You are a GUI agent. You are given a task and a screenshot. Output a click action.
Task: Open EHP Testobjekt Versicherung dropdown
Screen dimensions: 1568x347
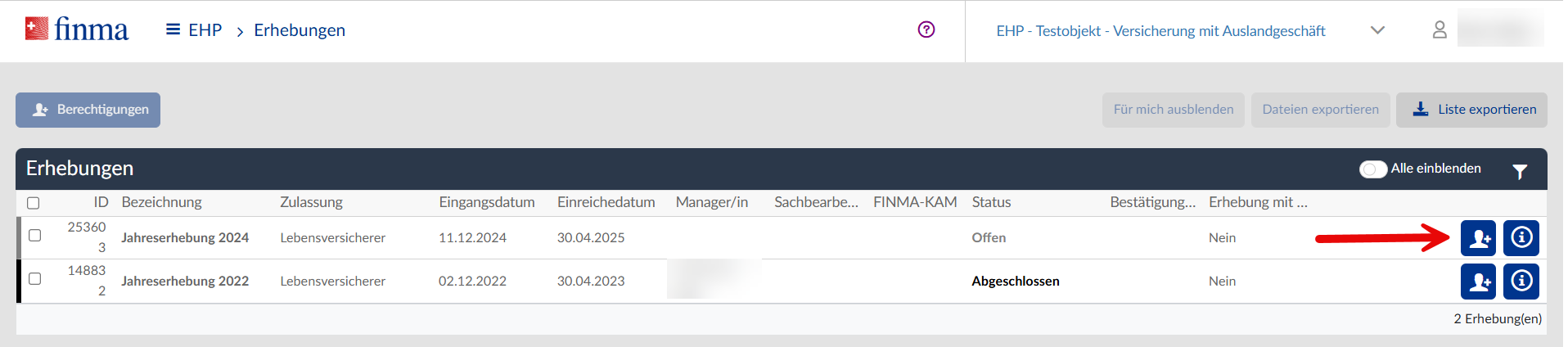point(1160,31)
